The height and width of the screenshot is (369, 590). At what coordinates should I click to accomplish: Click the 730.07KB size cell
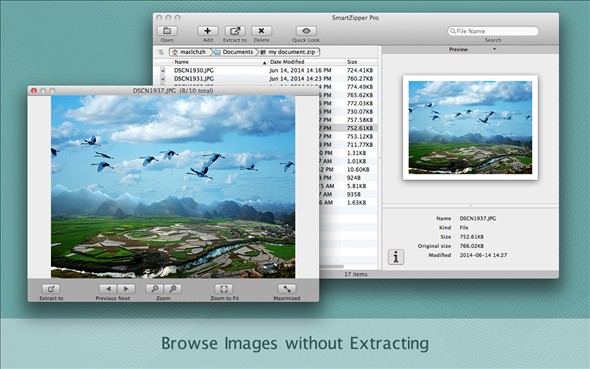(360, 111)
